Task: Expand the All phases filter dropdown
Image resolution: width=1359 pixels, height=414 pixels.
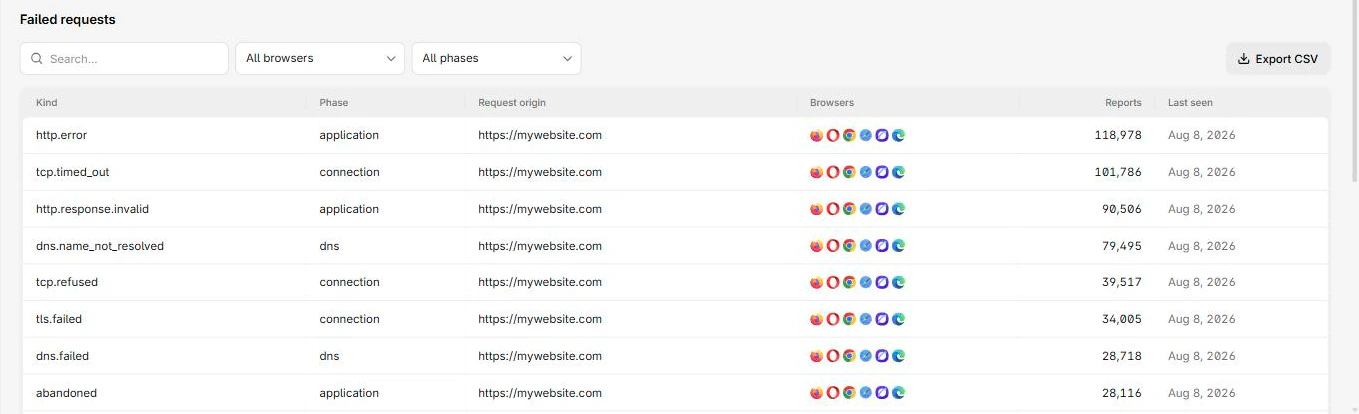Action: (496, 58)
